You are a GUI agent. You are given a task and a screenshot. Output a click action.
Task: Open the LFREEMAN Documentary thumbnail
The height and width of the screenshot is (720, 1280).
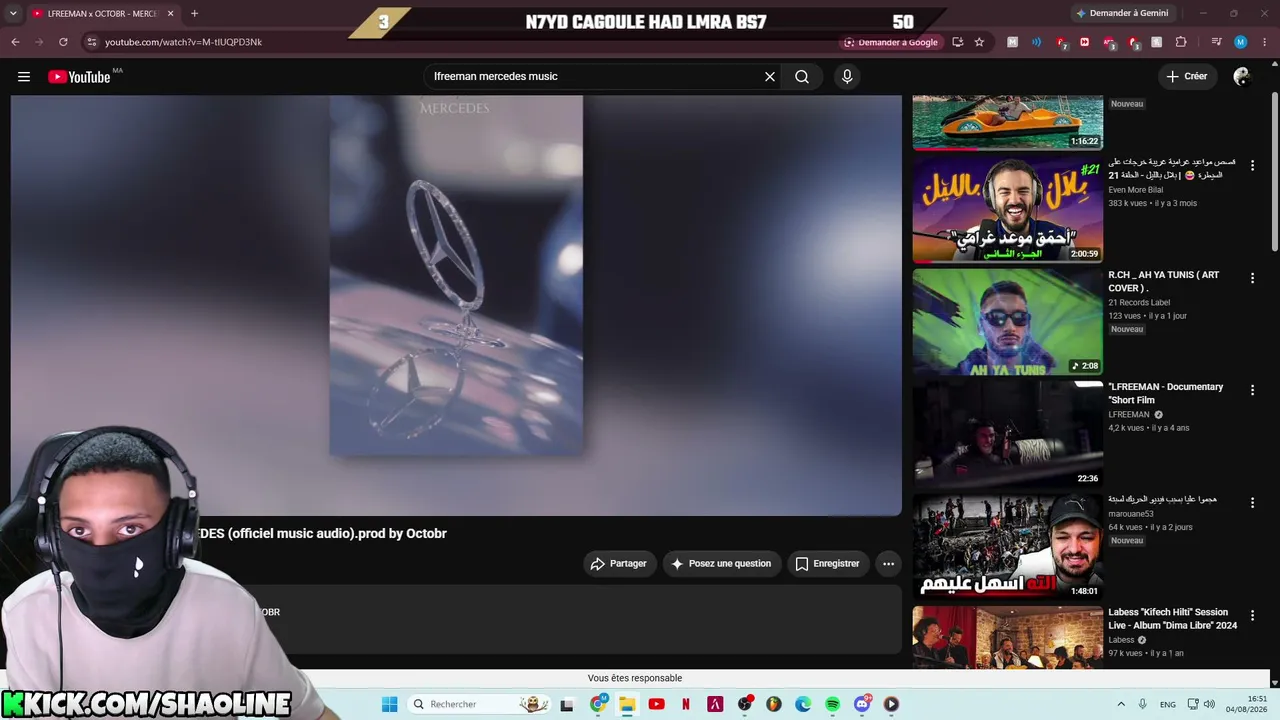1007,434
